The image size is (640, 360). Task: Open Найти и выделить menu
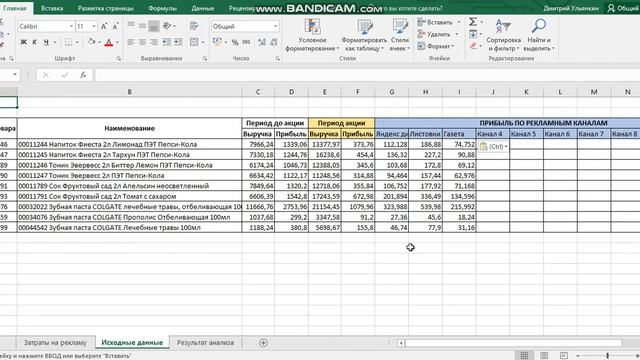(539, 36)
